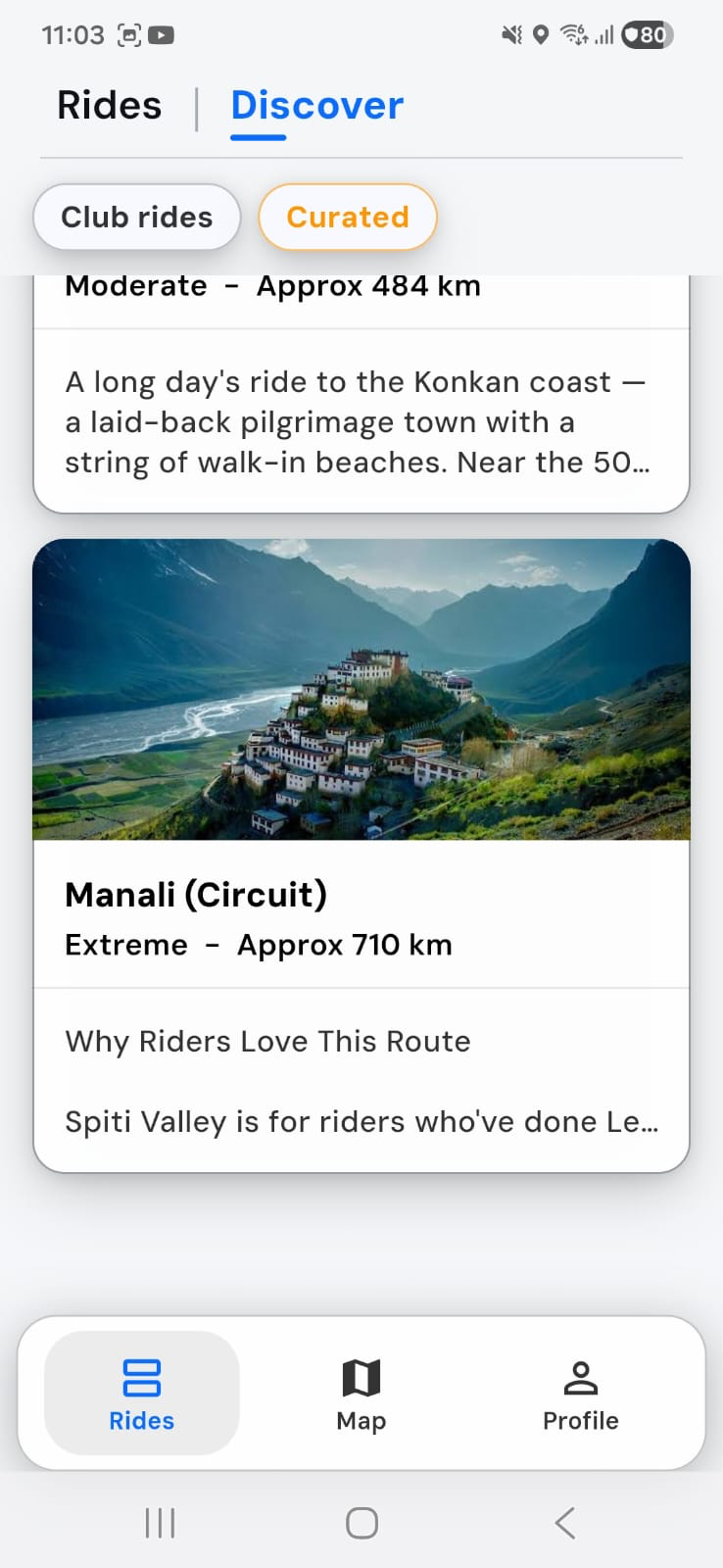Open the Profile person icon
Image resolution: width=723 pixels, height=1568 pixels.
pos(580,1377)
